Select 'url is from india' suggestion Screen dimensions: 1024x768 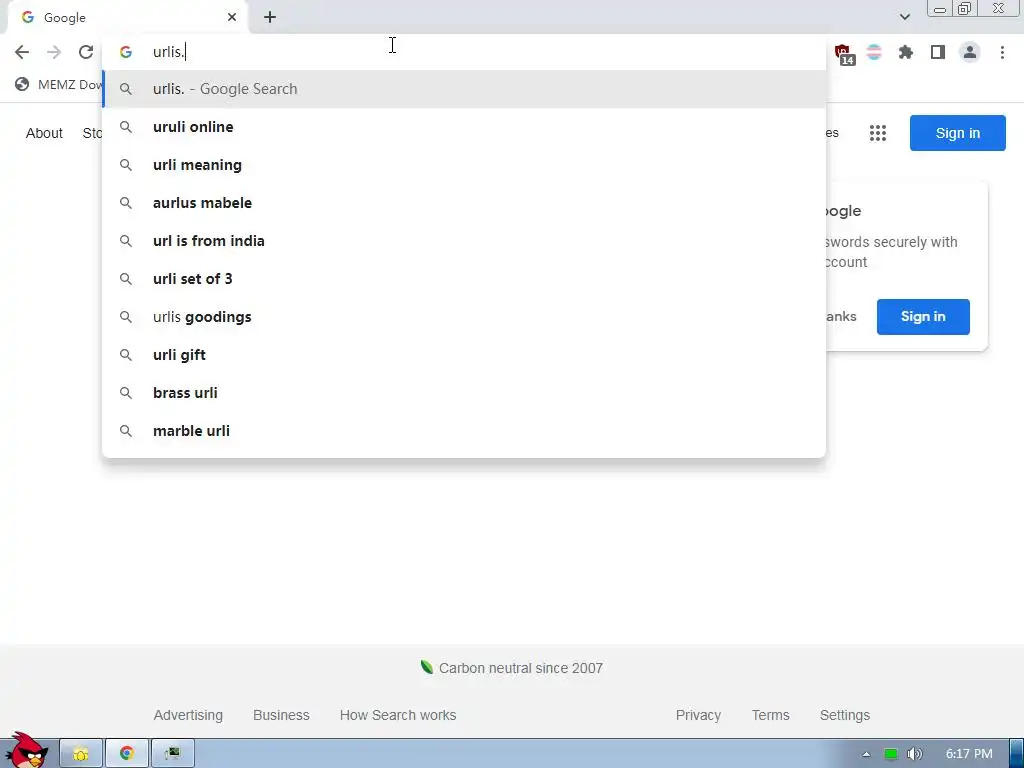pyautogui.click(x=464, y=240)
